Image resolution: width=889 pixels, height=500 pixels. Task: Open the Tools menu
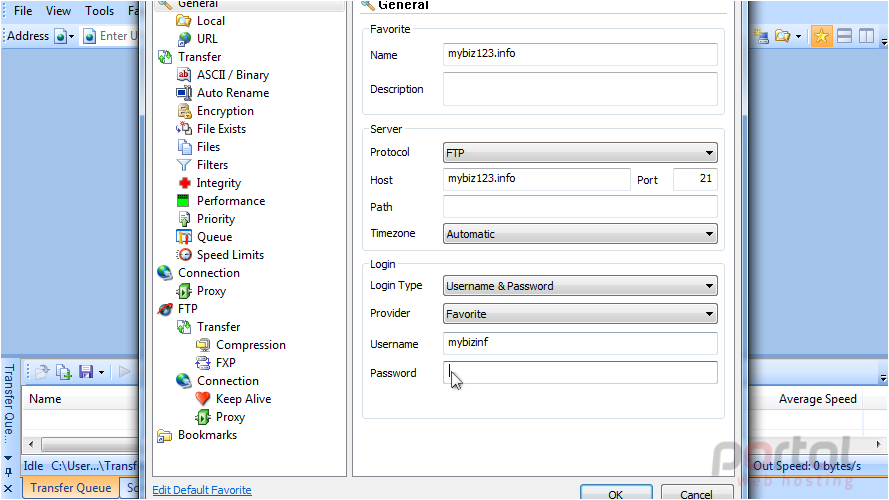click(99, 11)
